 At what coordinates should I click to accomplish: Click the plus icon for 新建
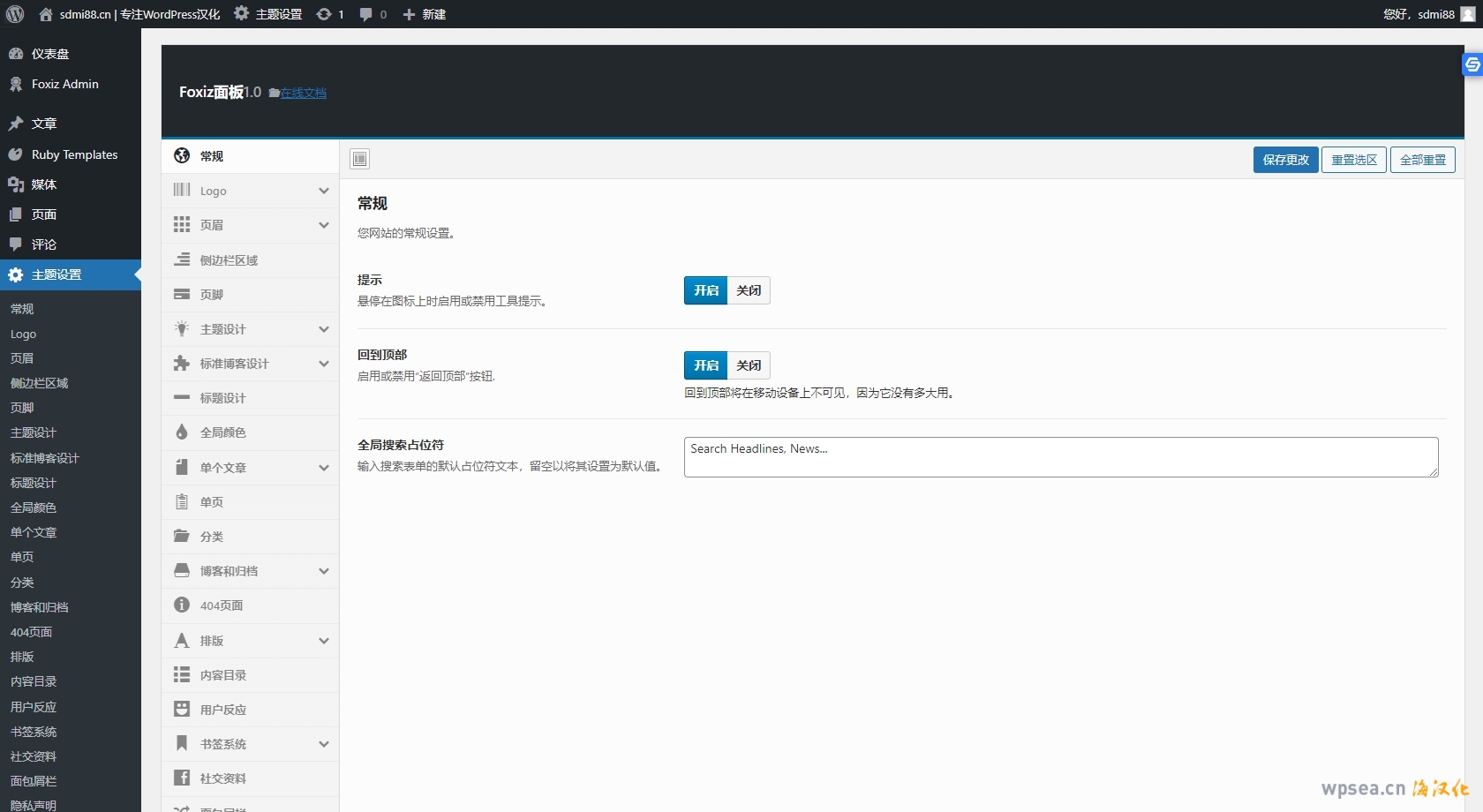409,14
